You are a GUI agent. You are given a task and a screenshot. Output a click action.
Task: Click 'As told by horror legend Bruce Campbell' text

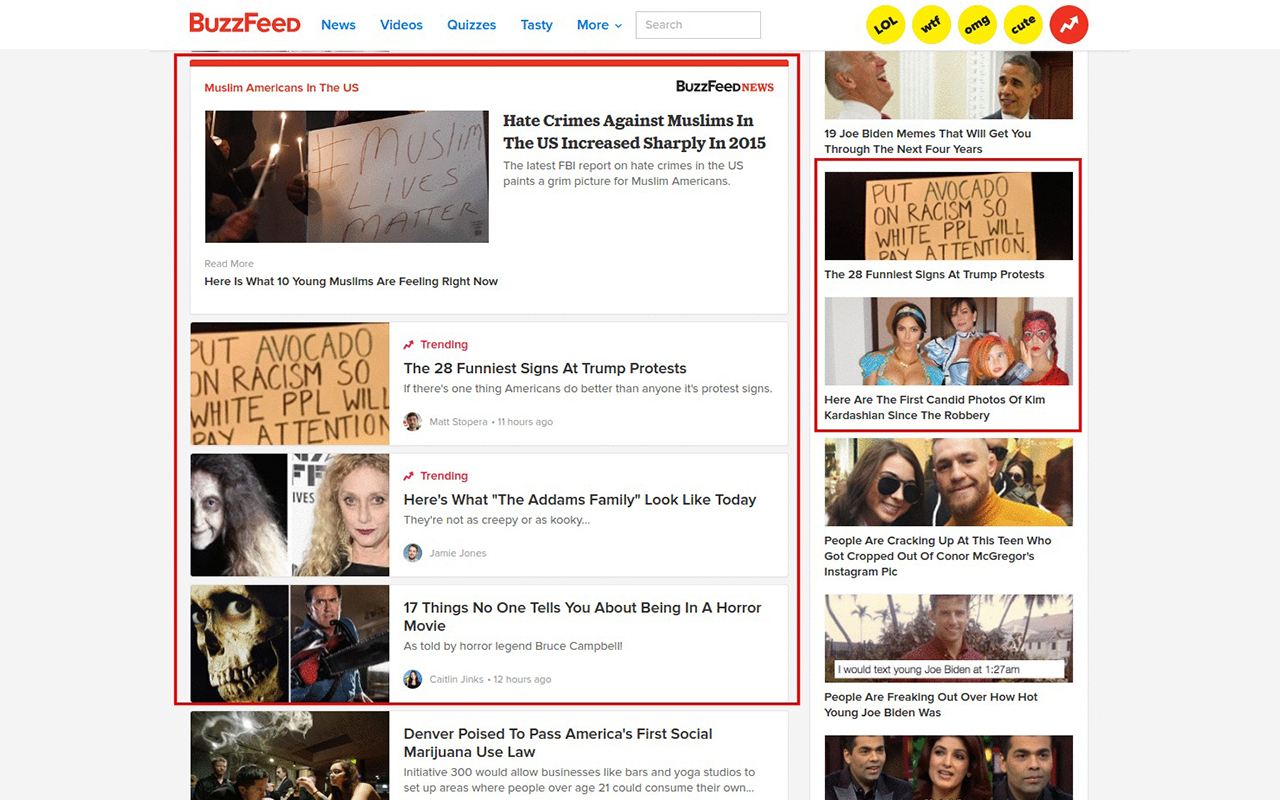[513, 646]
